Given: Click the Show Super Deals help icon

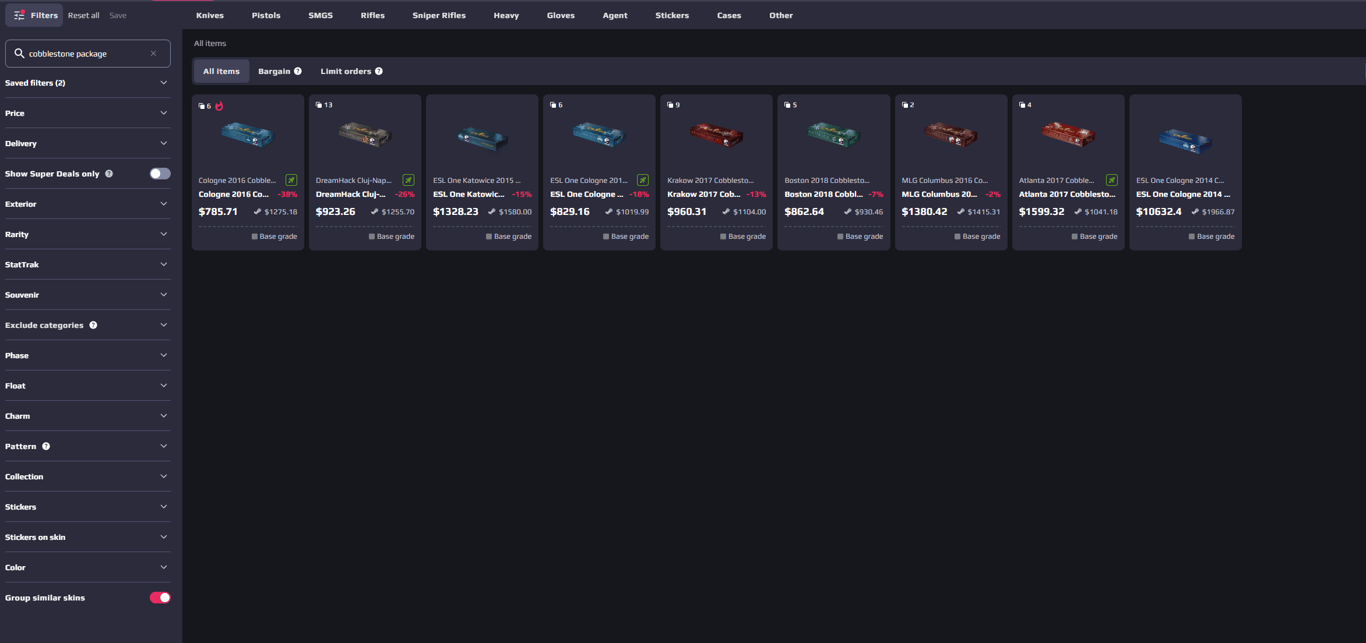Looking at the screenshot, I should tap(109, 174).
